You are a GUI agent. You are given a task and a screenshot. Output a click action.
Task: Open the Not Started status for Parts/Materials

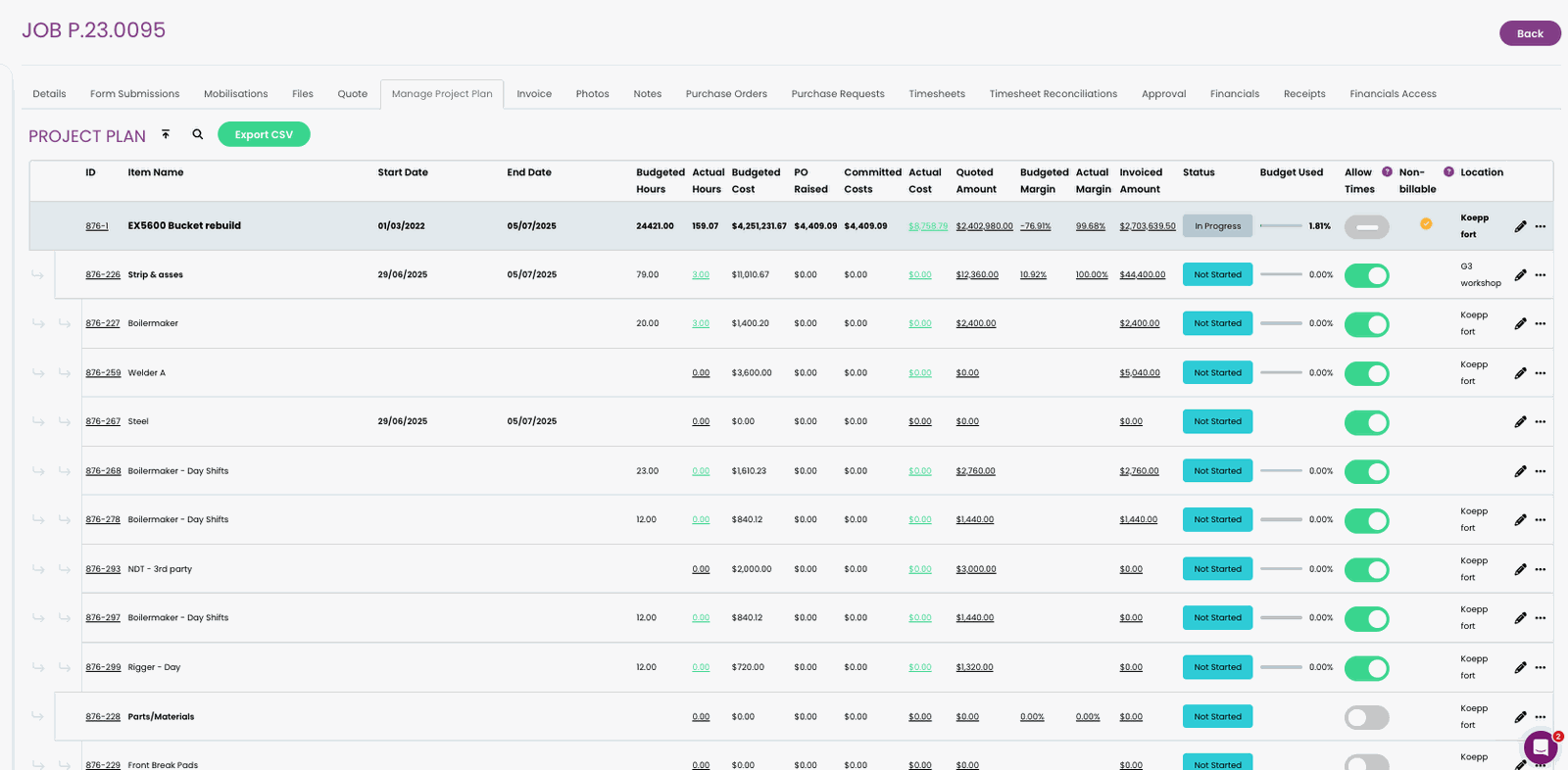tap(1217, 716)
